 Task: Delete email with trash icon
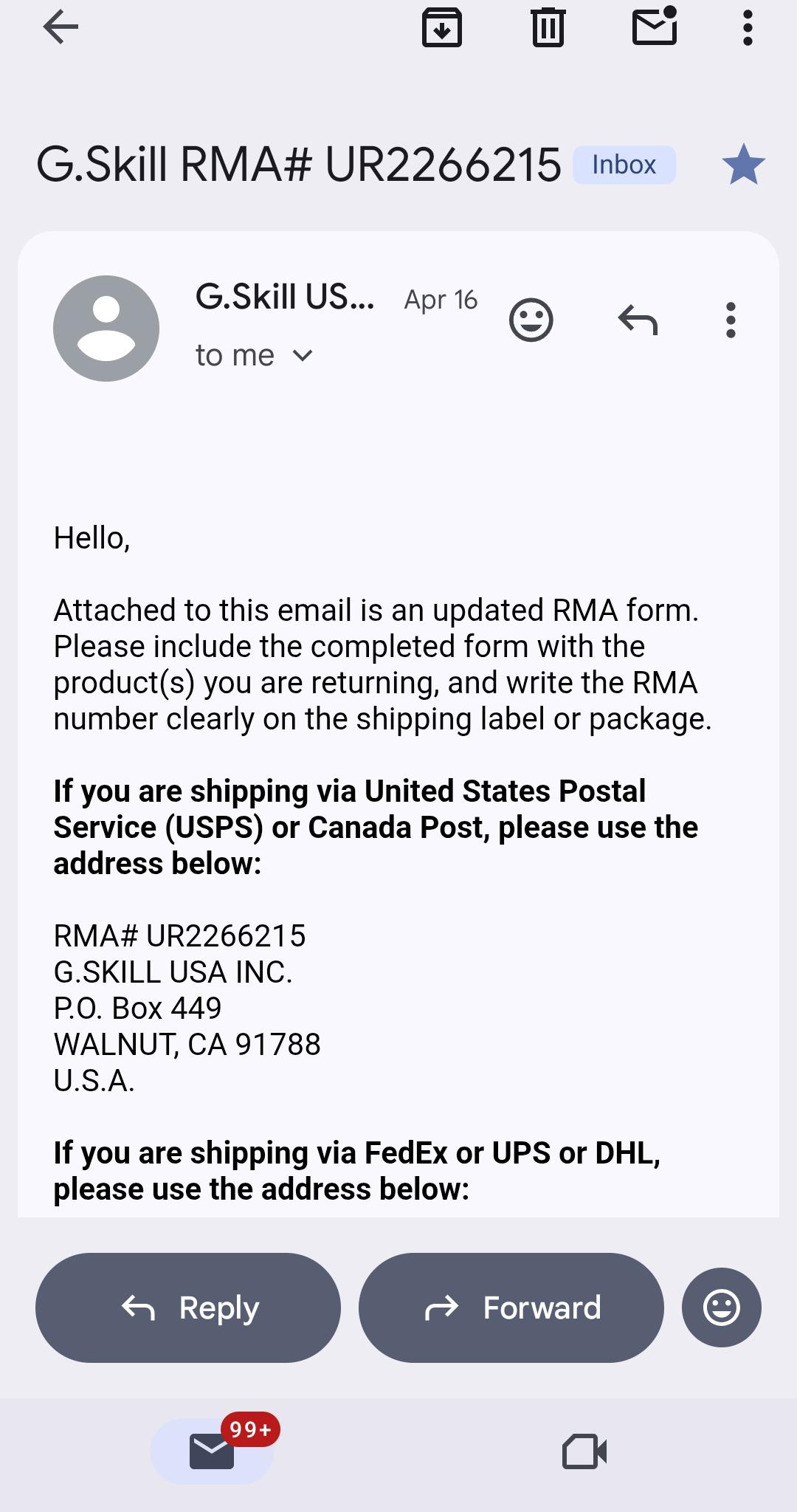tap(548, 28)
